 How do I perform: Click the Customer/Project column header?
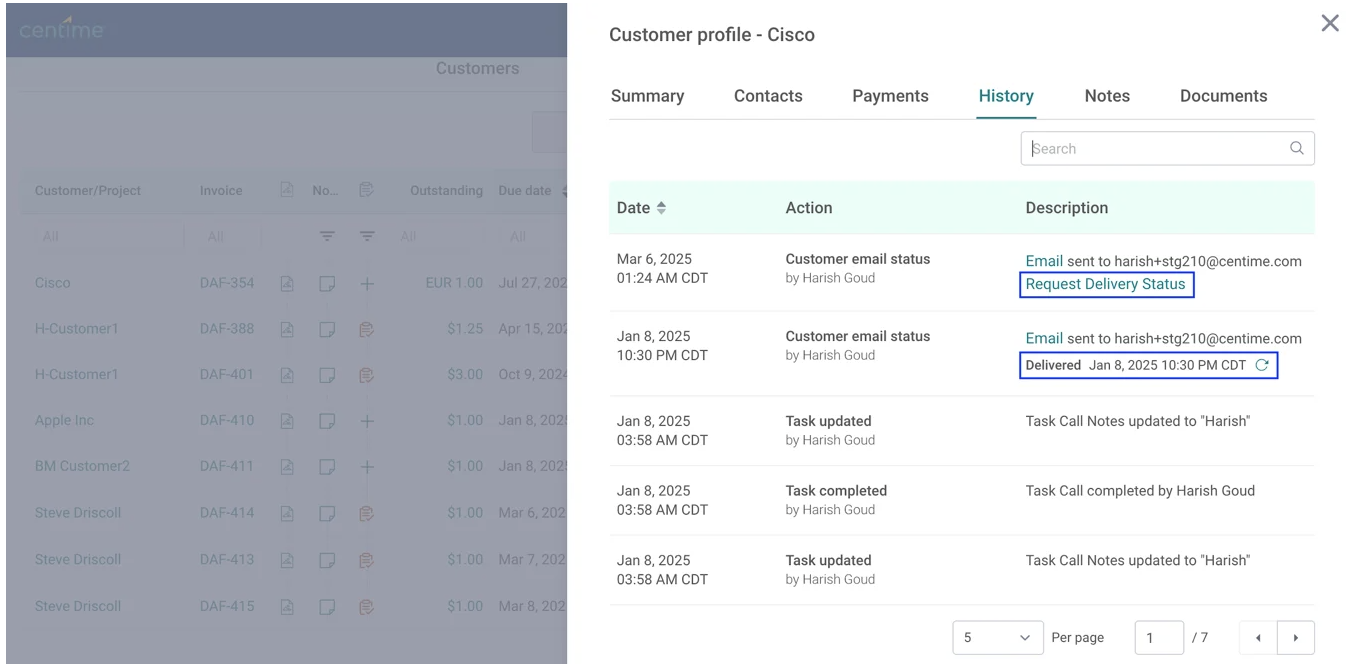(x=88, y=191)
